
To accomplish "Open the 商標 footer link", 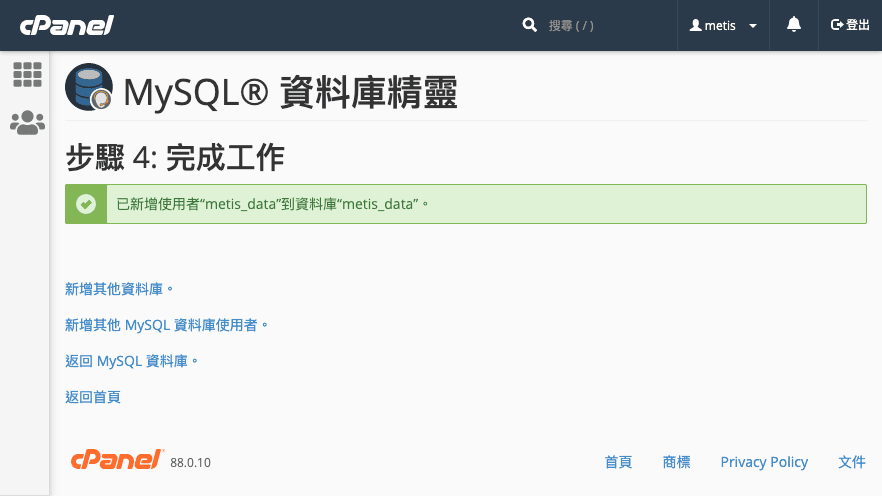I will pyautogui.click(x=676, y=462).
